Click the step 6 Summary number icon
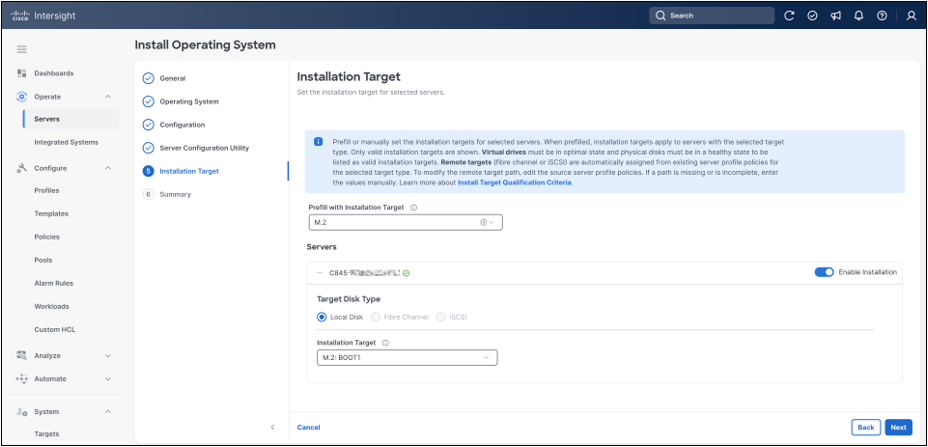The width and height of the screenshot is (928, 447). click(x=149, y=194)
